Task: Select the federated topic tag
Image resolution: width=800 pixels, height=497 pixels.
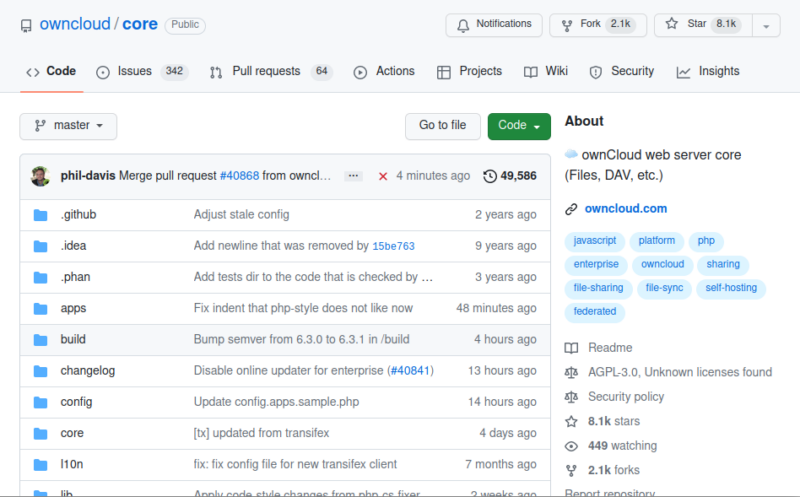Action: (x=594, y=311)
